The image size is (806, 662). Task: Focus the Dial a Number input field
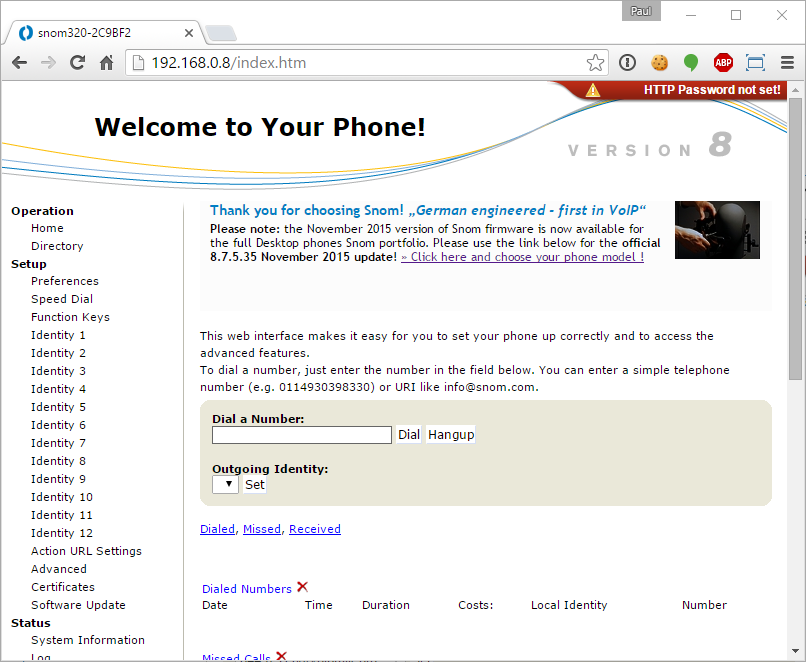[x=301, y=435]
